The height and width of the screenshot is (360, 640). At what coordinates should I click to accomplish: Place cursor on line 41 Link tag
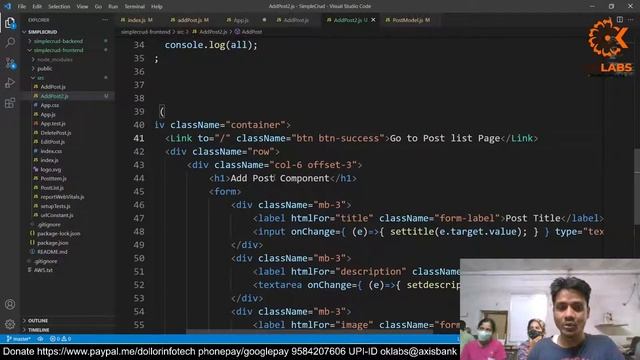181,138
